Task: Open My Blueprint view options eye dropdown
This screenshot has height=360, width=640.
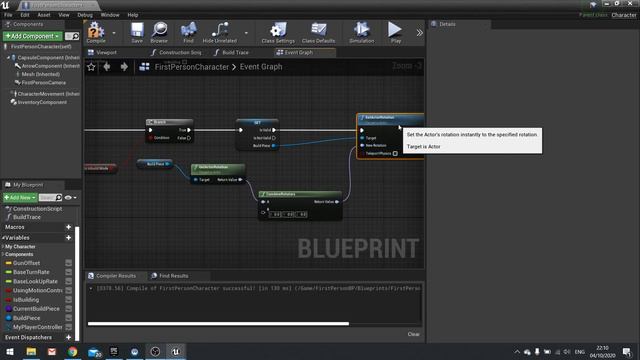Action: click(71, 198)
